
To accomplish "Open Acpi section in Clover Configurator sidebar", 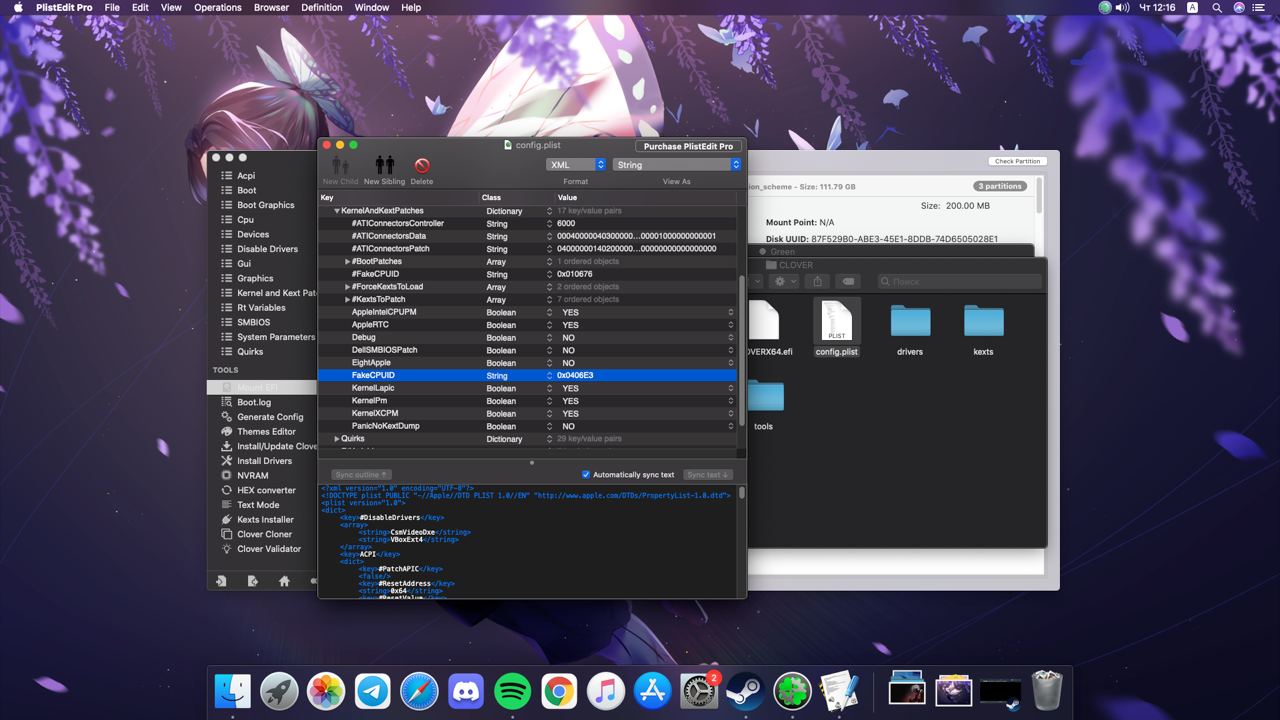I will 246,176.
